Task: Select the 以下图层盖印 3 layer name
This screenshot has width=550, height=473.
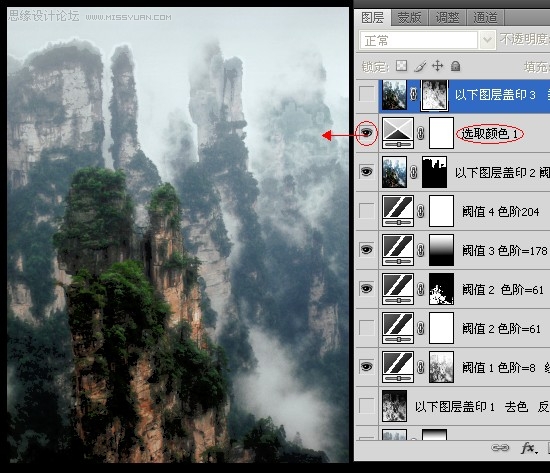Action: (x=495, y=95)
